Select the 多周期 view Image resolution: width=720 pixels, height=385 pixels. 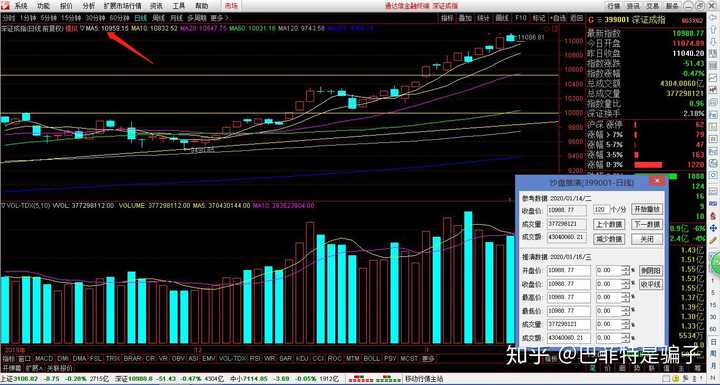(197, 18)
